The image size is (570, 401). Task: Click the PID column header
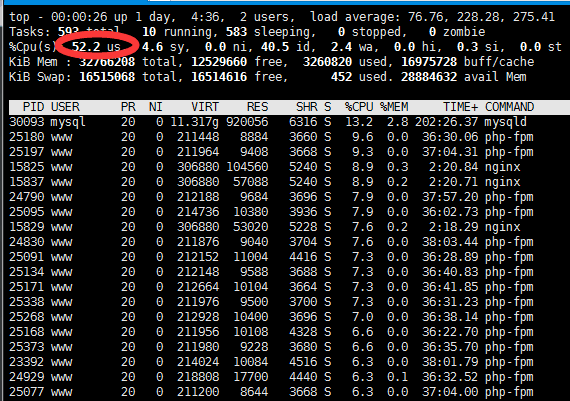click(x=33, y=107)
